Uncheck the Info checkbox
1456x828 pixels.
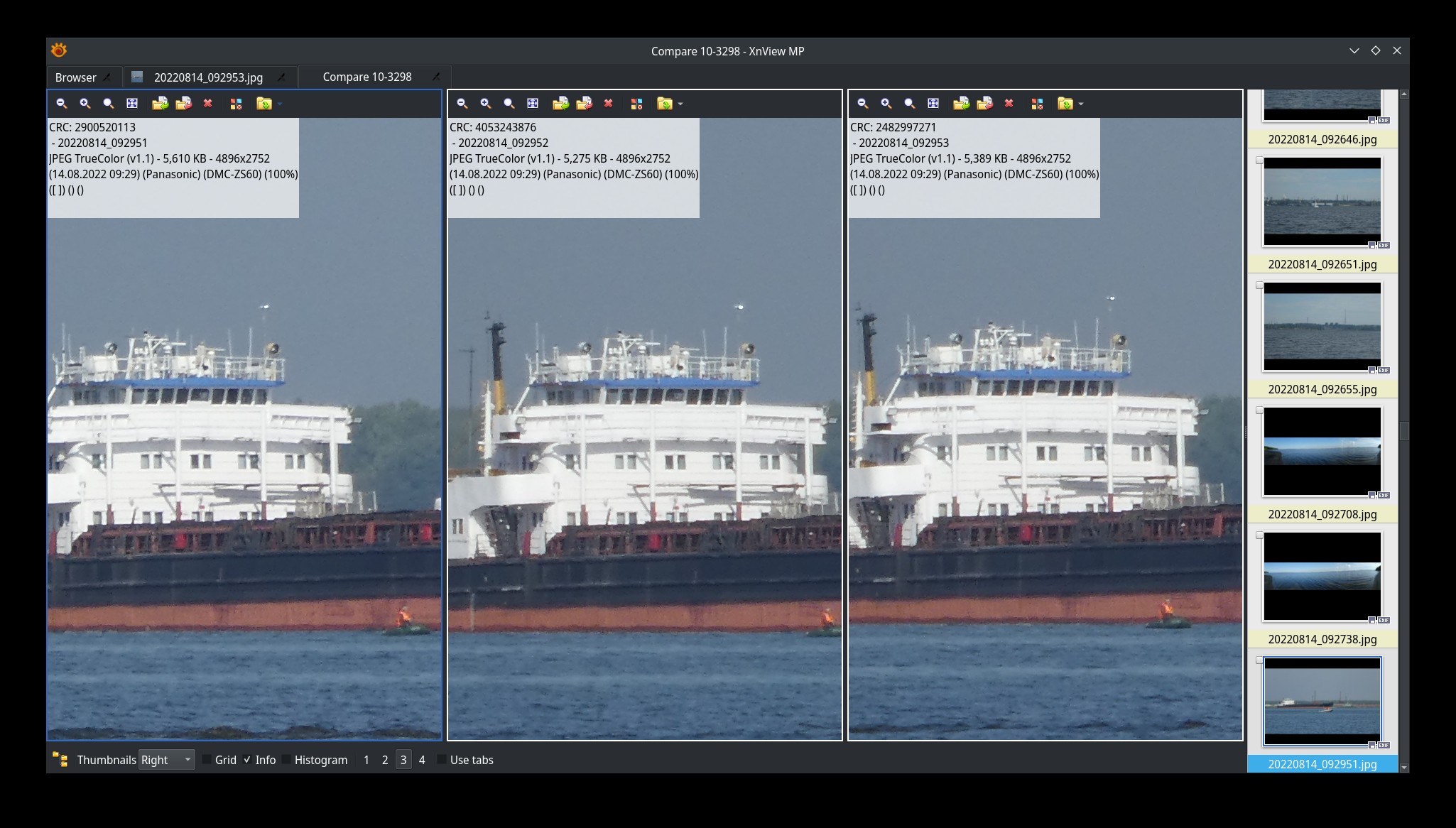[247, 760]
